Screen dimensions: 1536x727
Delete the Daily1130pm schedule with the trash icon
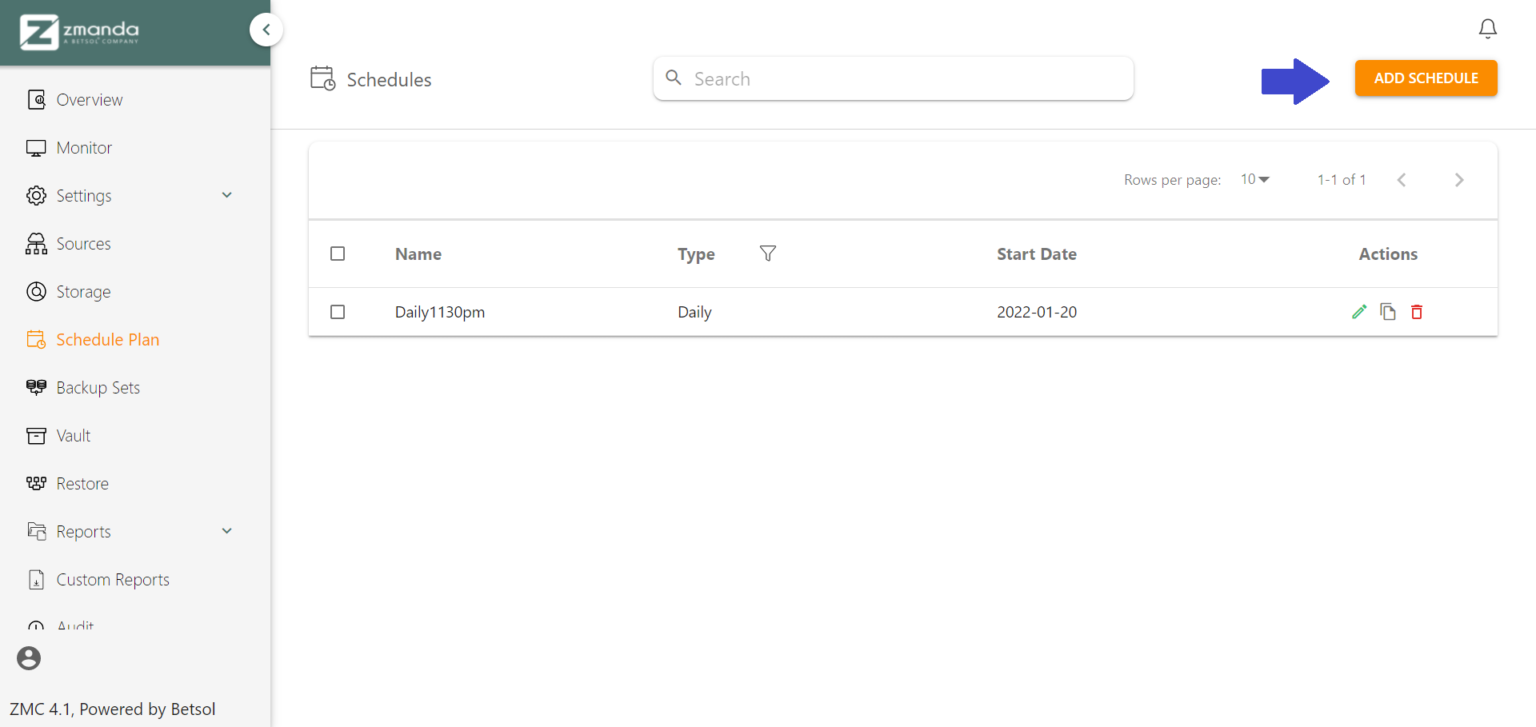tap(1417, 311)
